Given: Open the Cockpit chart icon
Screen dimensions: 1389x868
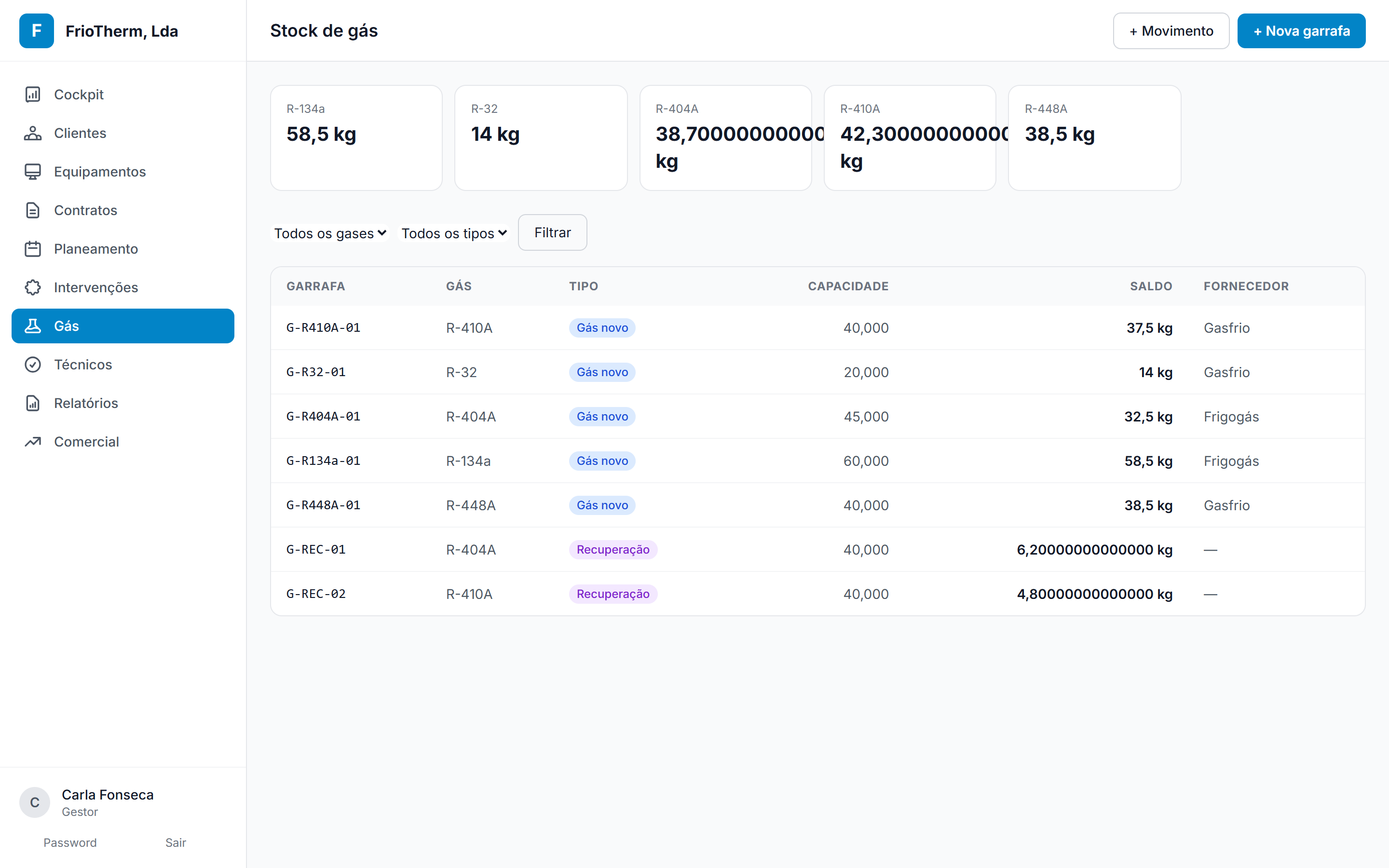Looking at the screenshot, I should pyautogui.click(x=33, y=94).
